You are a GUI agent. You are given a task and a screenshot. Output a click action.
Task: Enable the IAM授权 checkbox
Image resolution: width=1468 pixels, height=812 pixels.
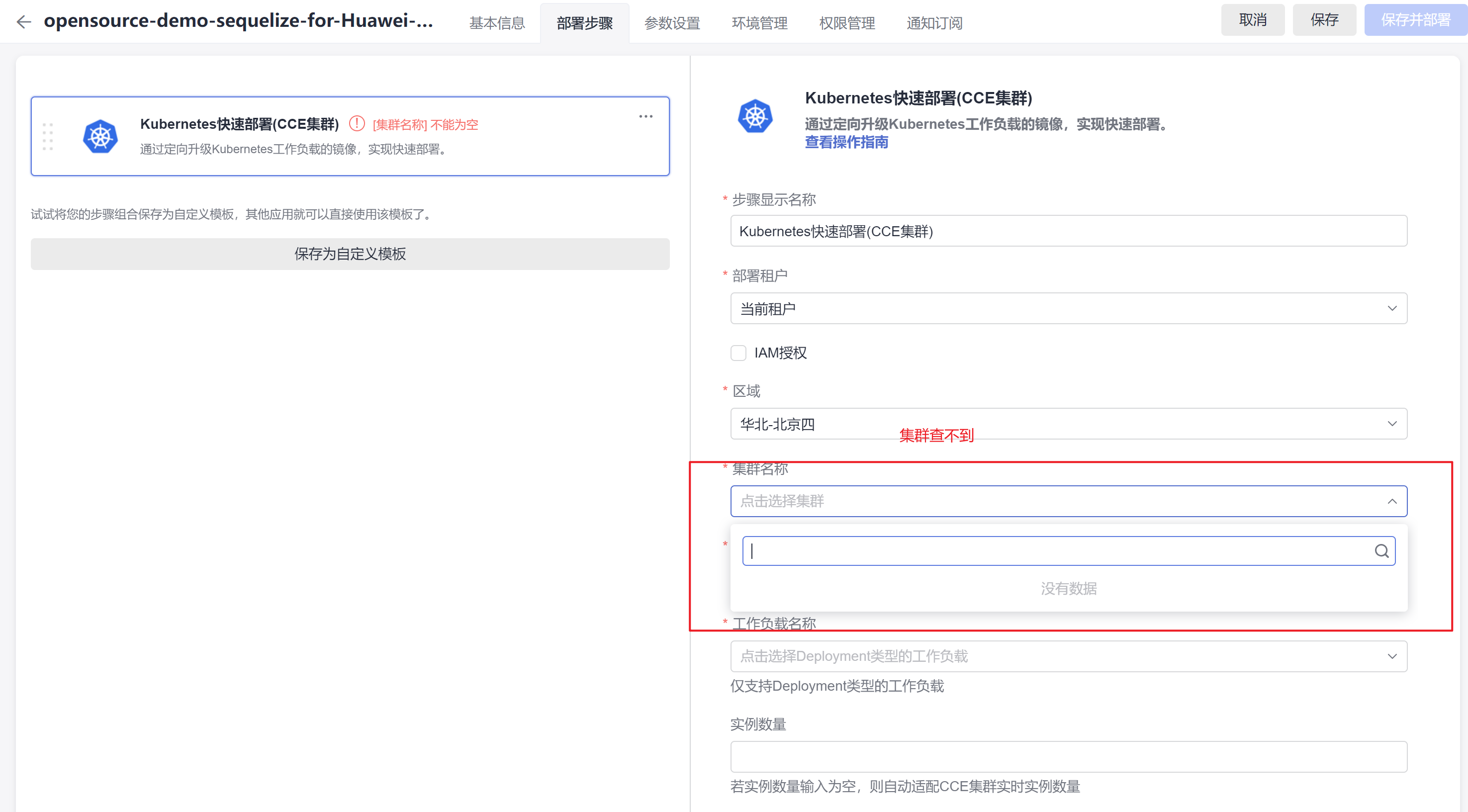pyautogui.click(x=738, y=353)
